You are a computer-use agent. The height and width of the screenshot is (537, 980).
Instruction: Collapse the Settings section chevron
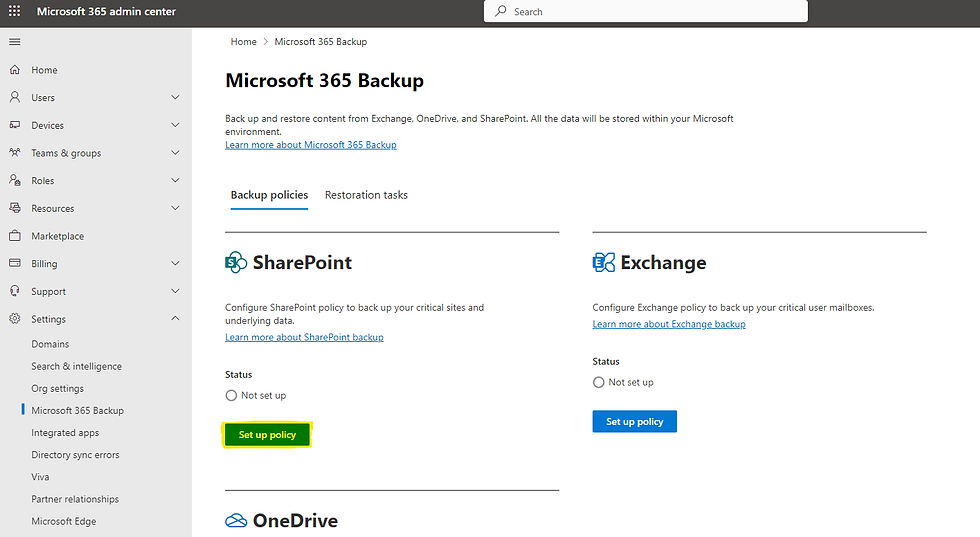(x=176, y=319)
